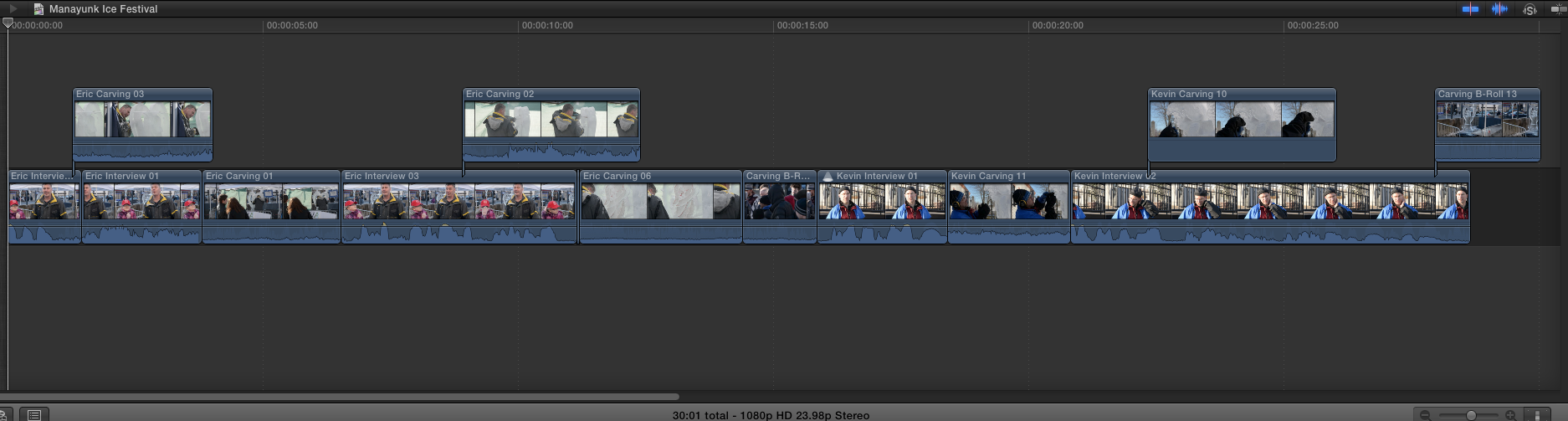Select the Kevin Interview 02 clip
This screenshot has width=1568, height=421.
click(x=1270, y=206)
